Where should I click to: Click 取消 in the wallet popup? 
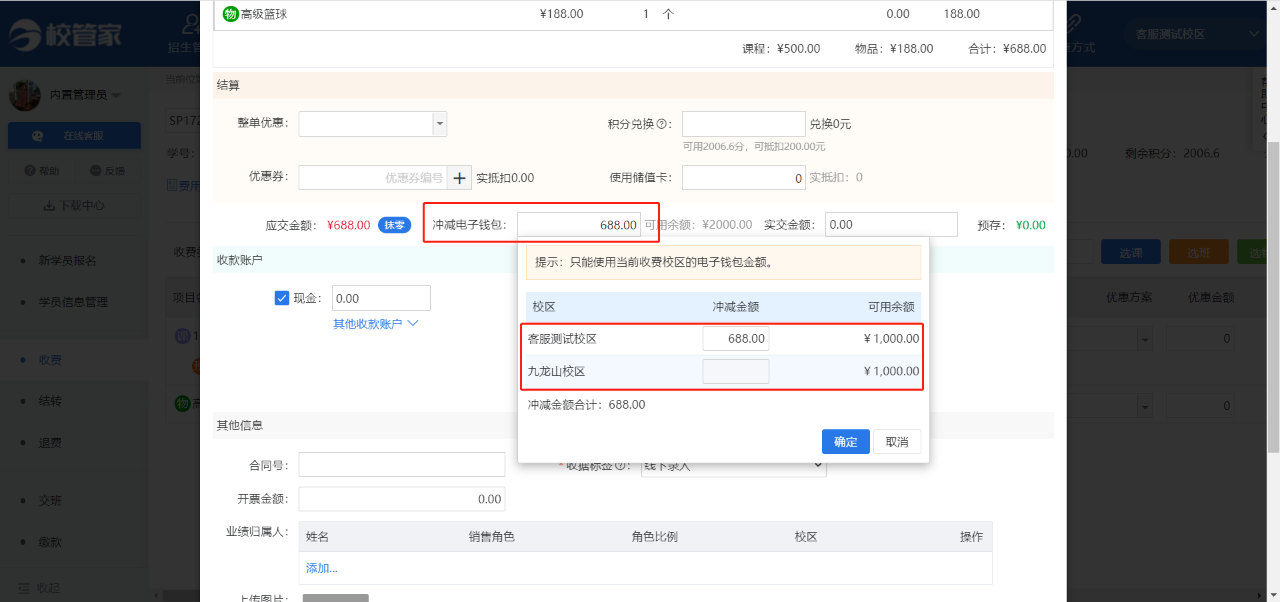(896, 442)
